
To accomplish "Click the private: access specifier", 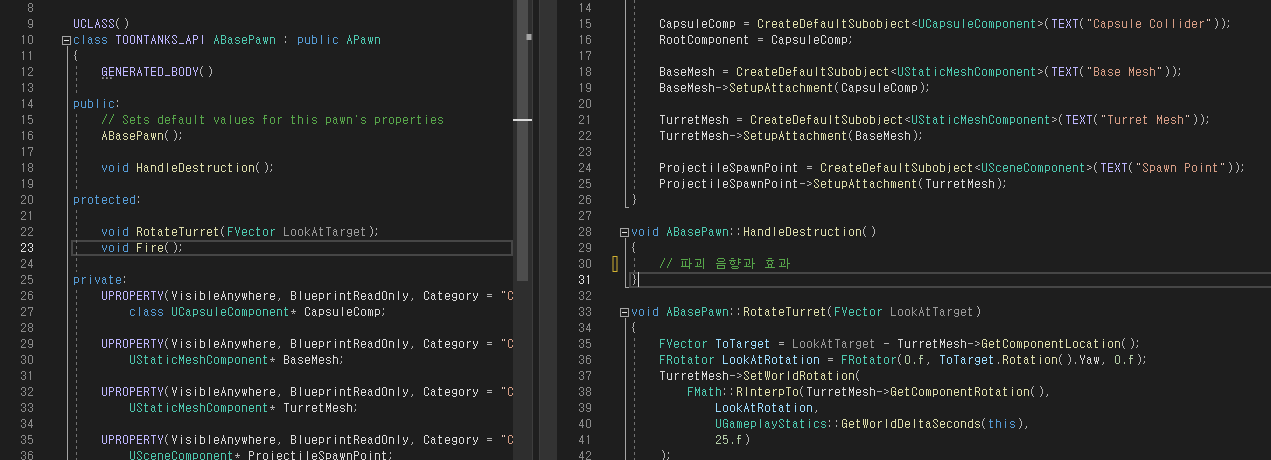I will pyautogui.click(x=100, y=280).
